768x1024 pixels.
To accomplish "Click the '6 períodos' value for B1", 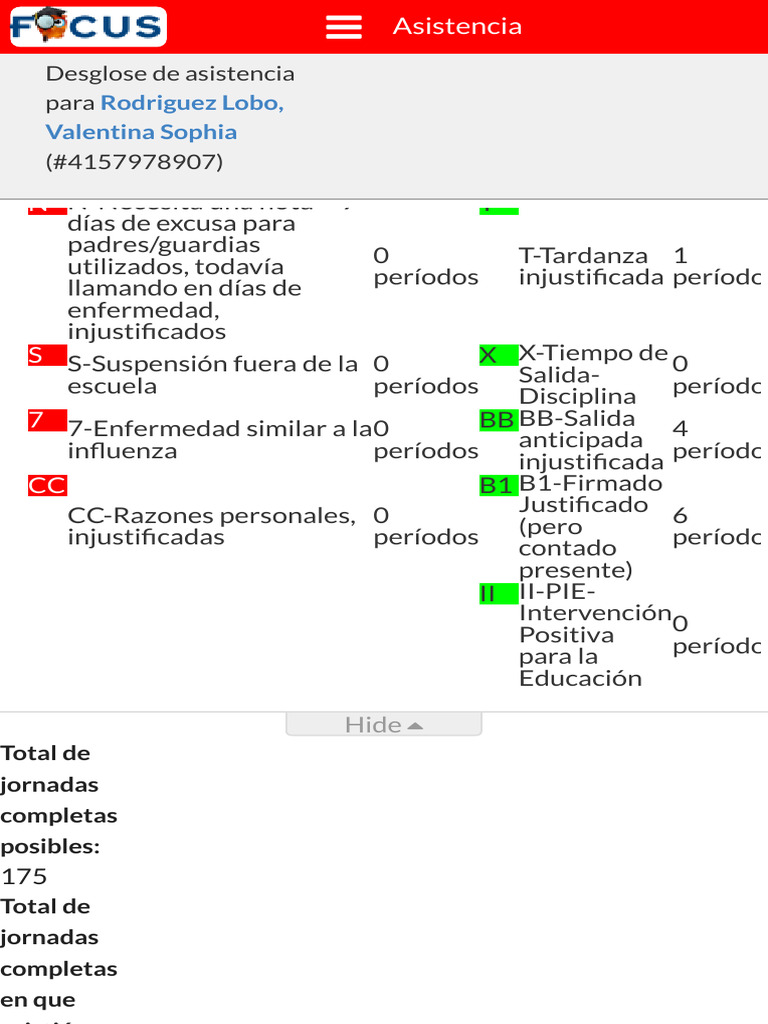I will [716, 526].
